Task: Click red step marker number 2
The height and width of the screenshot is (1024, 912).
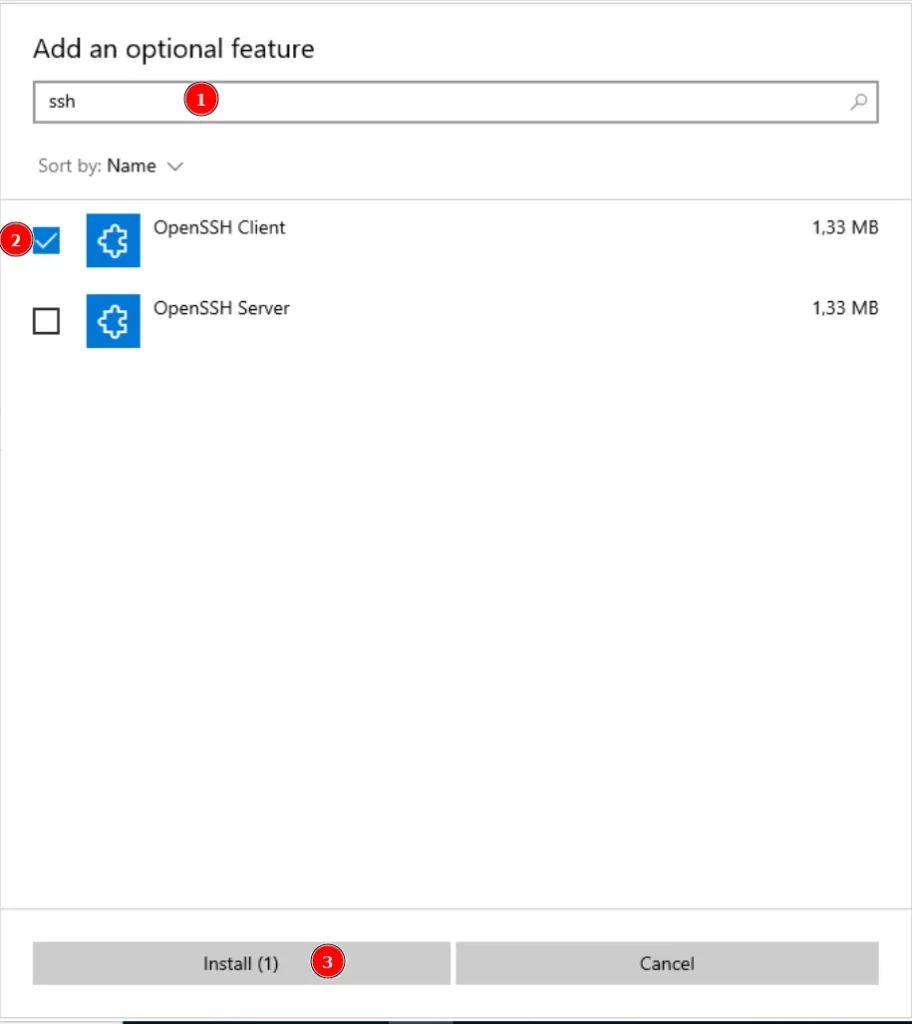Action: click(x=15, y=241)
